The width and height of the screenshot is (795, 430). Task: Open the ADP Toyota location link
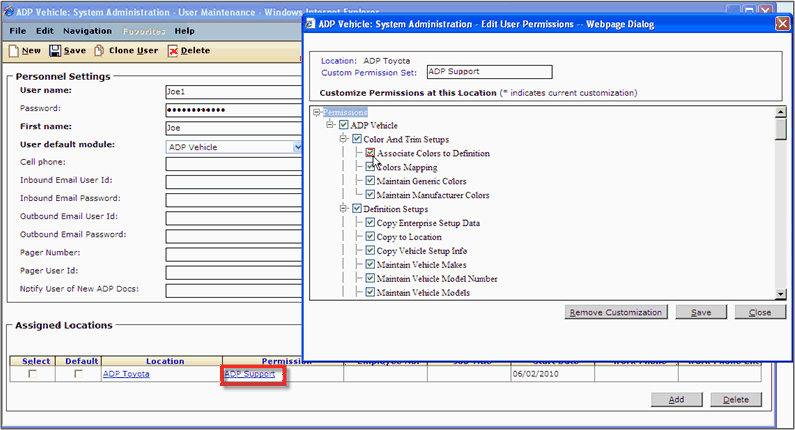click(126, 374)
